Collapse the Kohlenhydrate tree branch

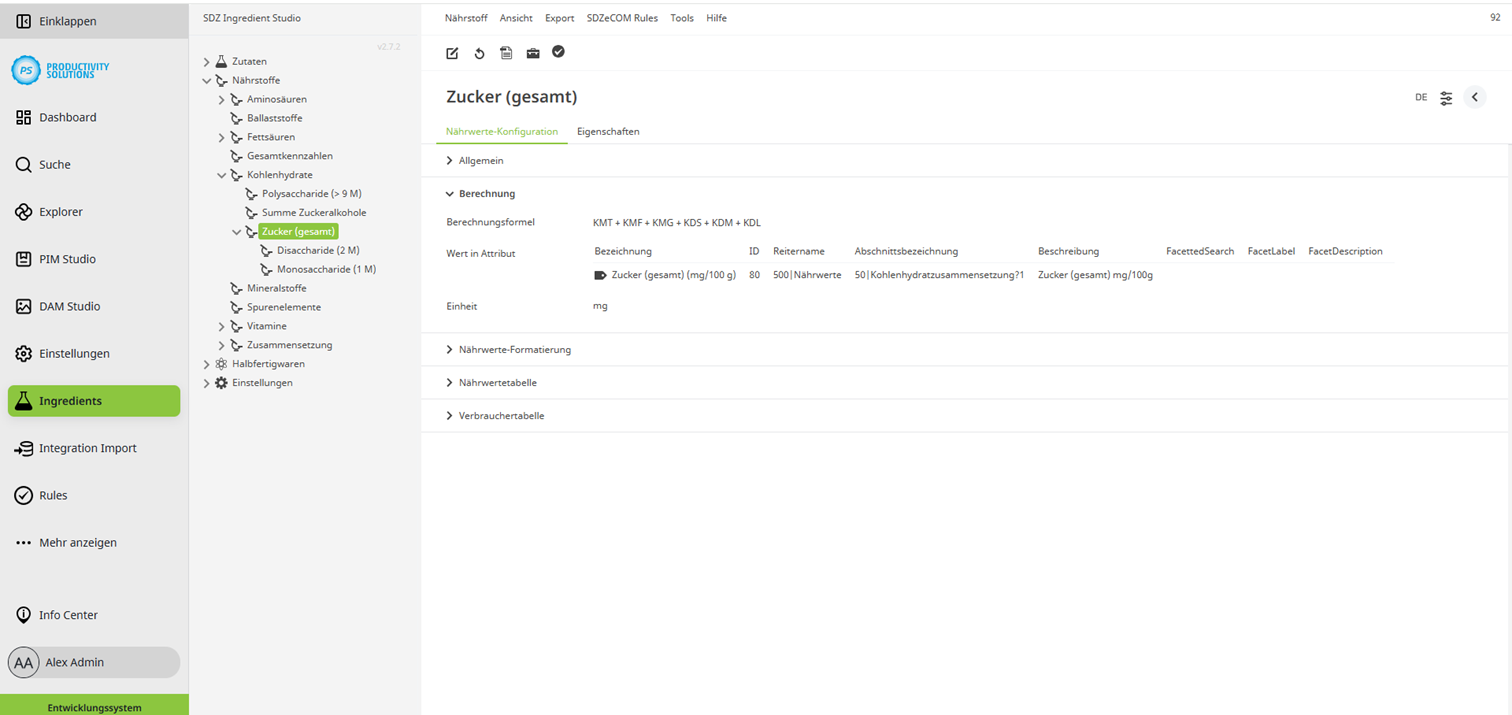221,174
